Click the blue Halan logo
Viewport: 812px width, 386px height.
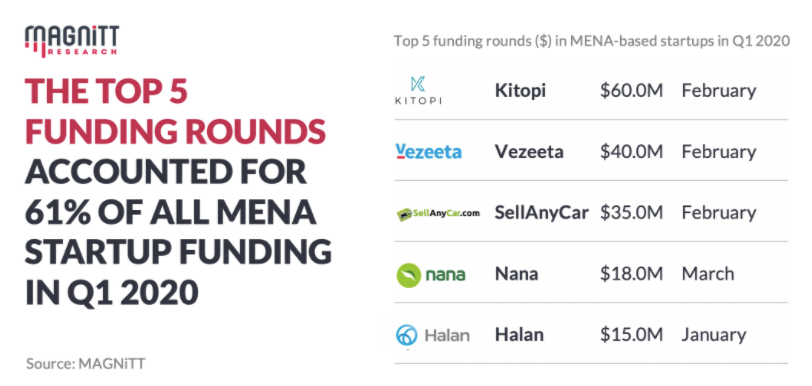pyautogui.click(x=433, y=336)
